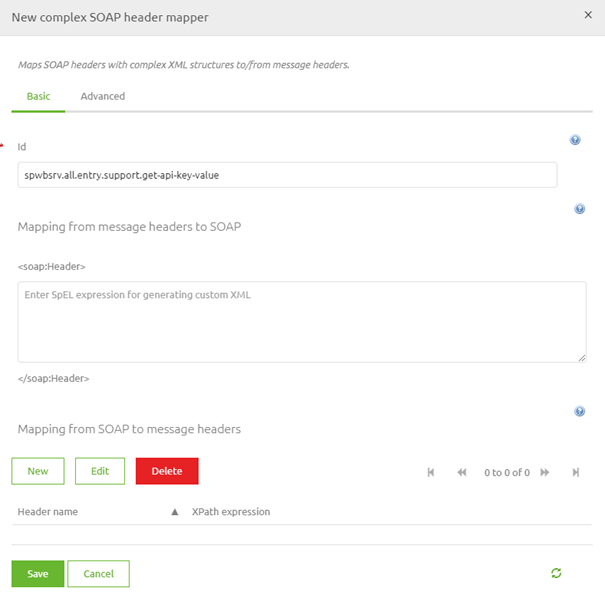The width and height of the screenshot is (605, 598).
Task: Switch to the Advanced tab
Action: [103, 96]
